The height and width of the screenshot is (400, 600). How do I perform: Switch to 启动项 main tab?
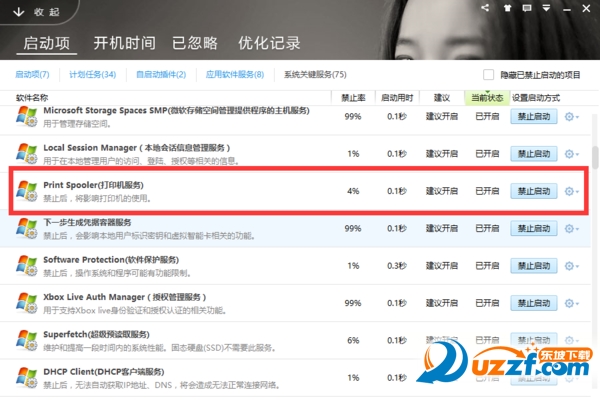(x=47, y=43)
